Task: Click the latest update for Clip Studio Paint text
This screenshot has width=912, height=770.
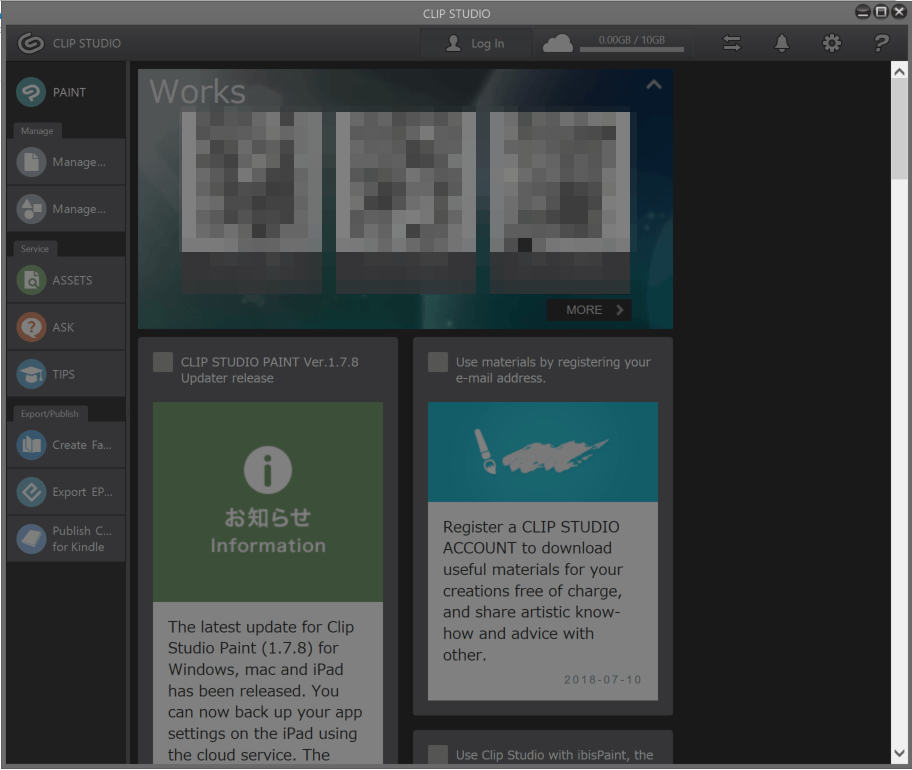Action: (265, 691)
